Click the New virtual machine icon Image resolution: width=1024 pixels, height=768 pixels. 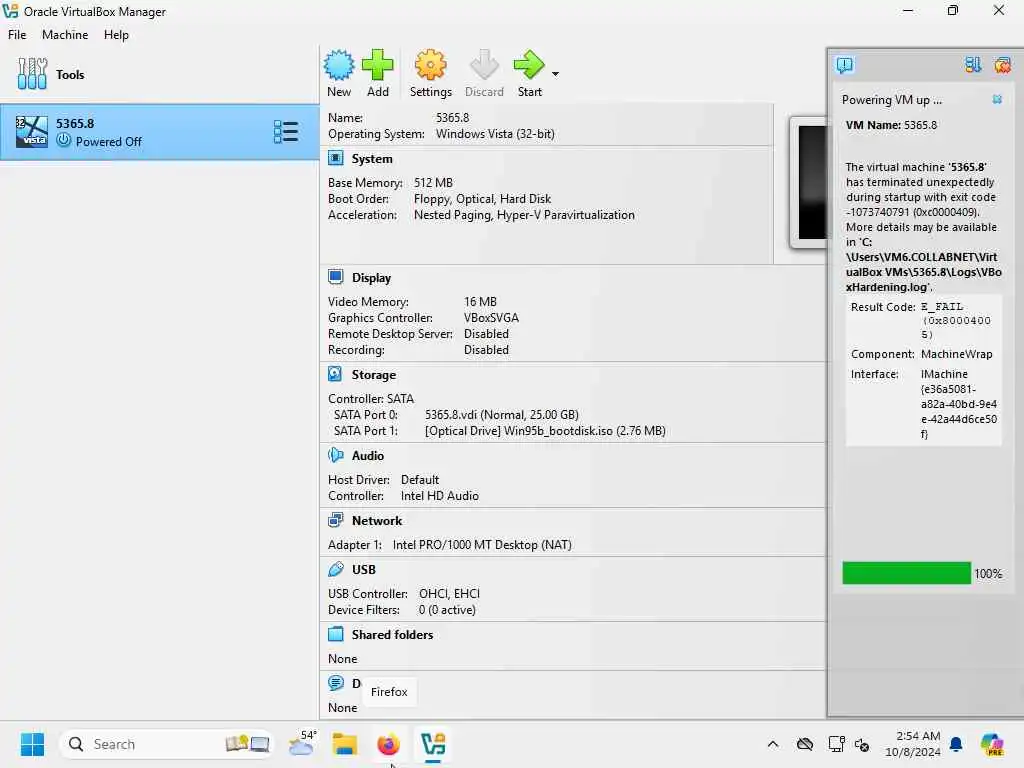point(339,65)
